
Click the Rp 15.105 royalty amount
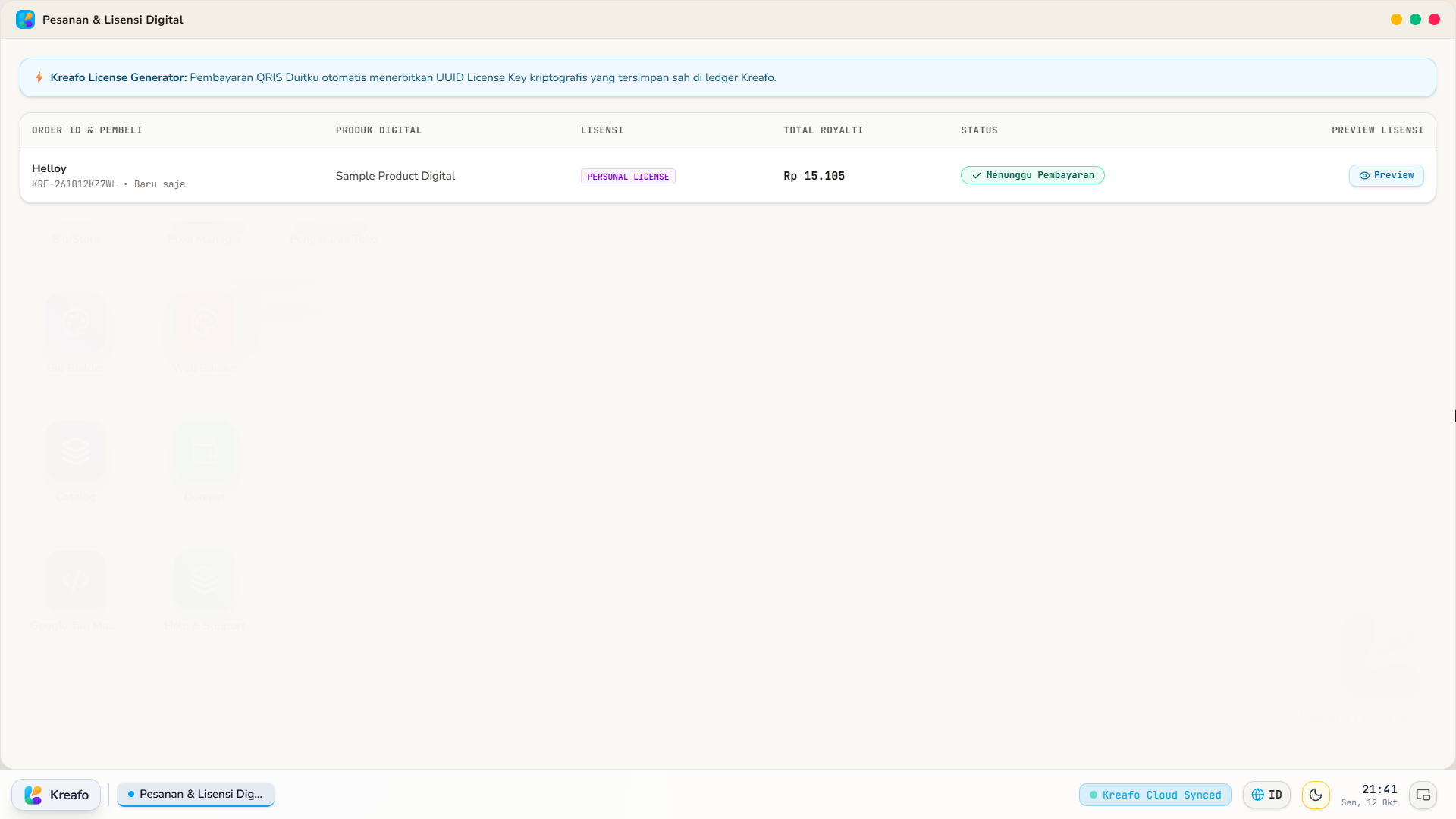(814, 176)
